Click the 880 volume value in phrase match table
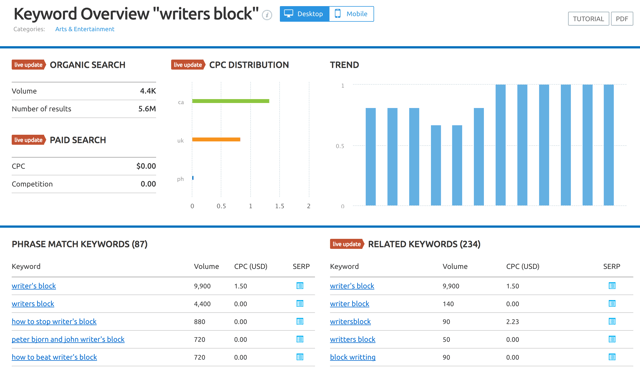640x368 pixels. tap(199, 321)
